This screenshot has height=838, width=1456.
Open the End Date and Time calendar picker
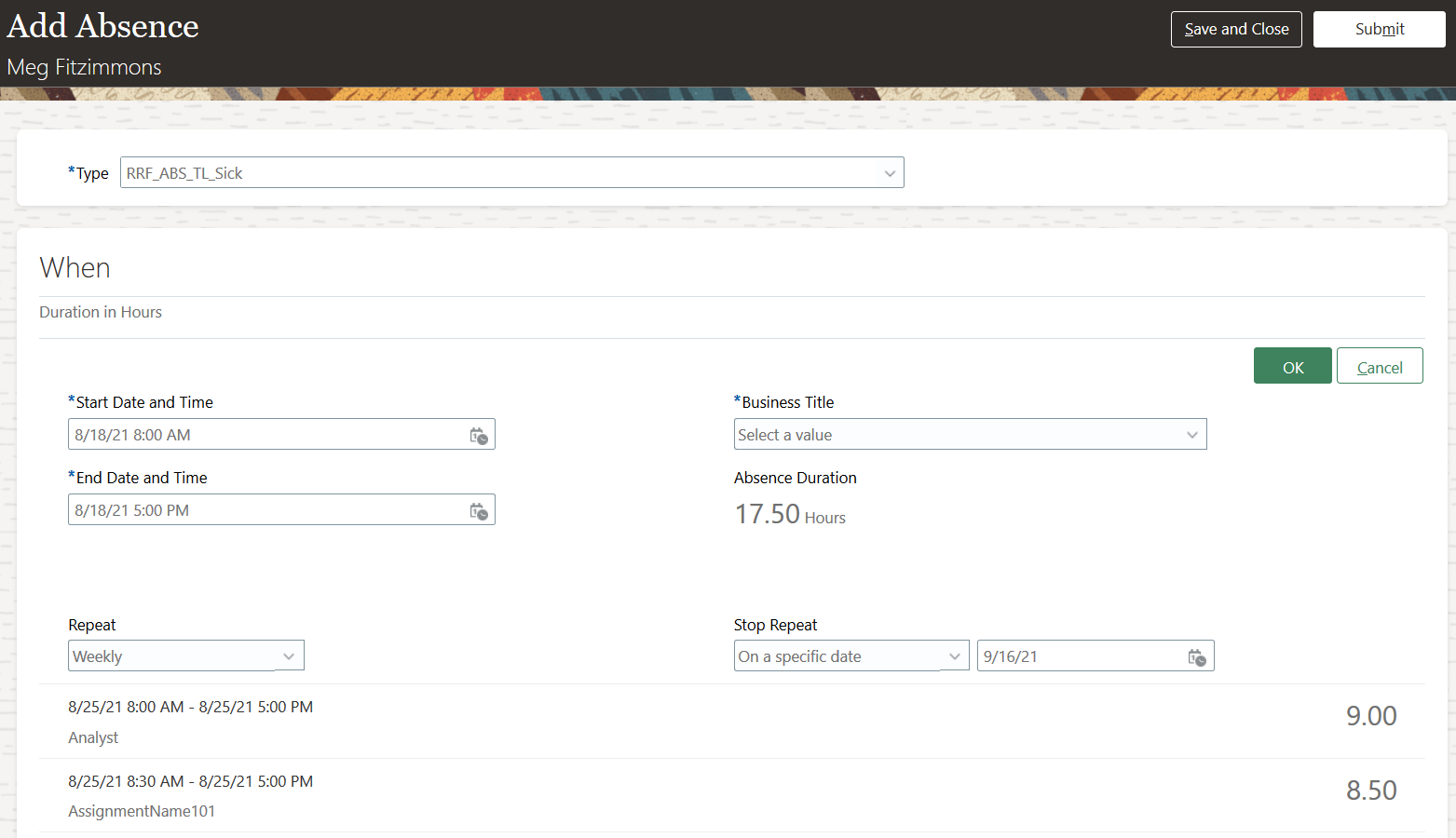coord(479,510)
